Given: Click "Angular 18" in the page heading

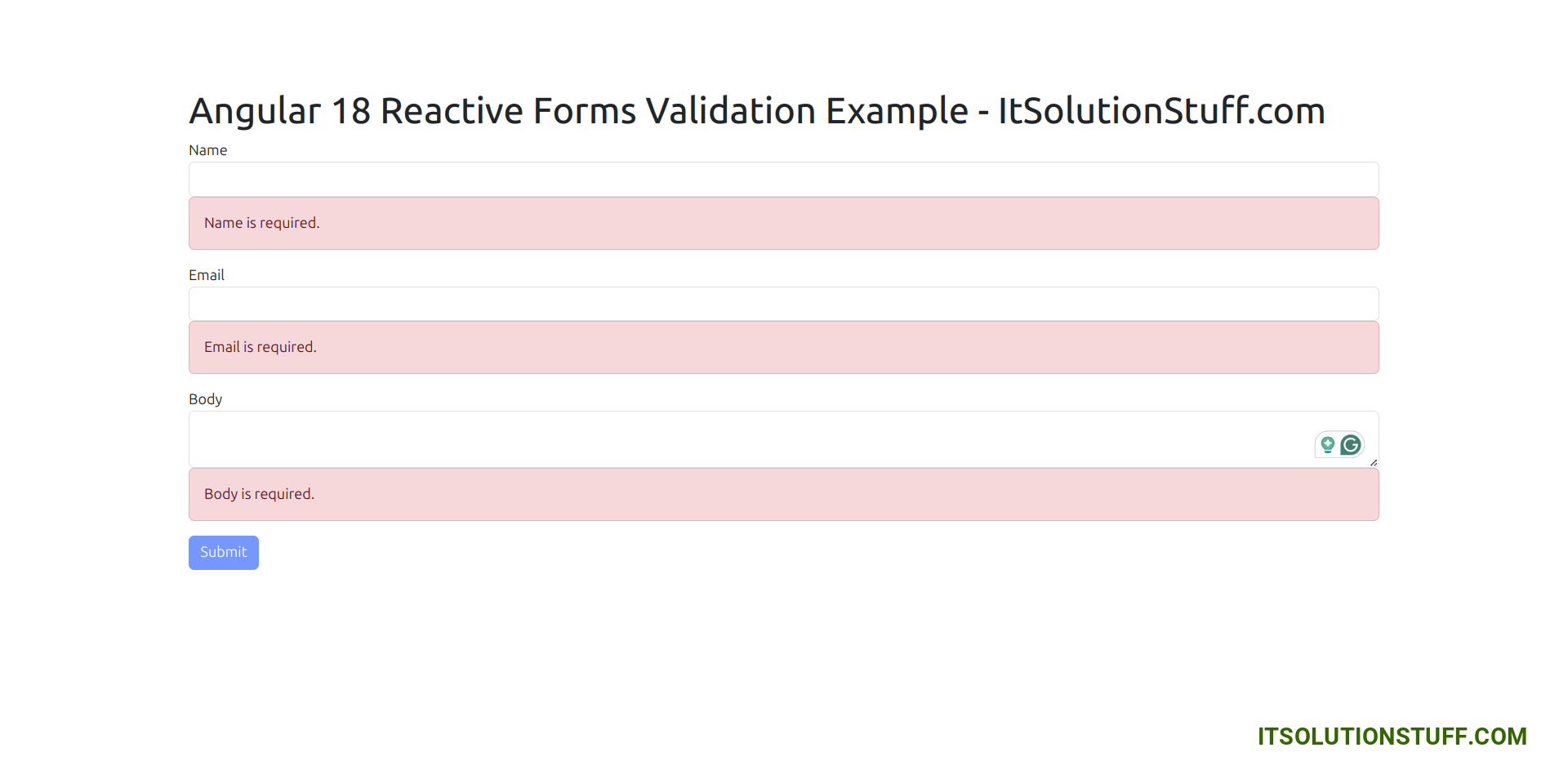Looking at the screenshot, I should [x=279, y=111].
